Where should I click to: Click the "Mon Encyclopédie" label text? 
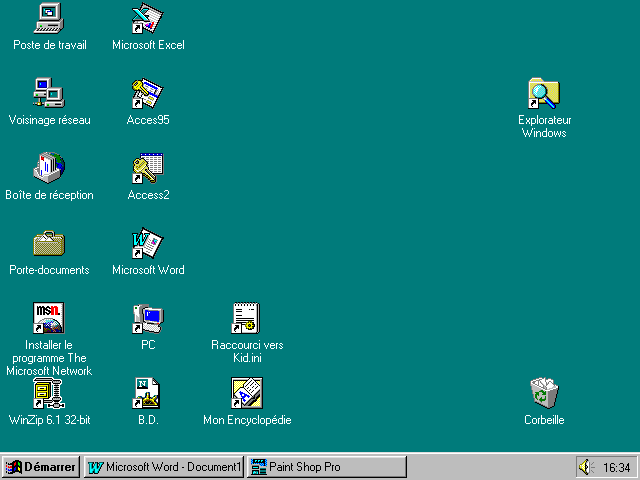[x=247, y=420]
